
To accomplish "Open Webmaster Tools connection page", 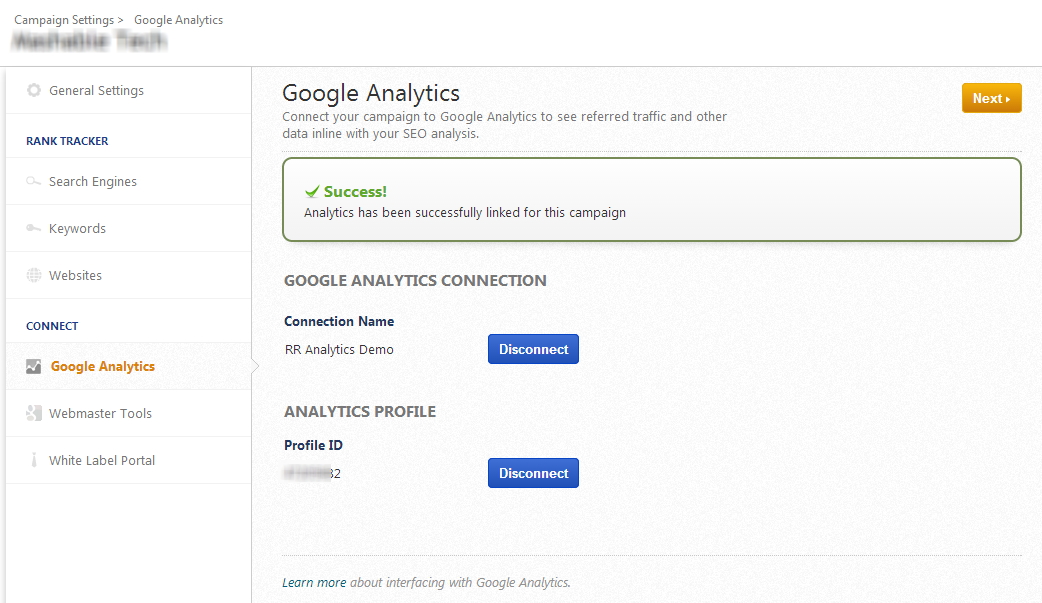I will click(x=100, y=414).
